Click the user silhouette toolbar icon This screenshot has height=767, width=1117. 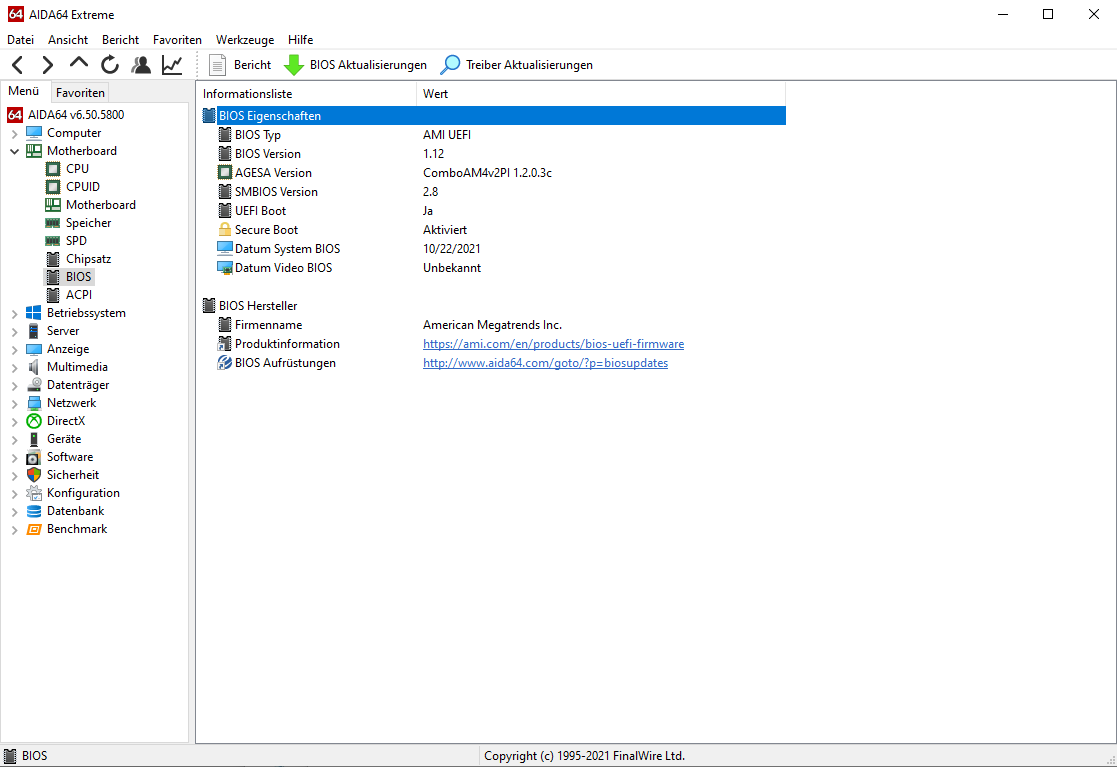coord(141,65)
